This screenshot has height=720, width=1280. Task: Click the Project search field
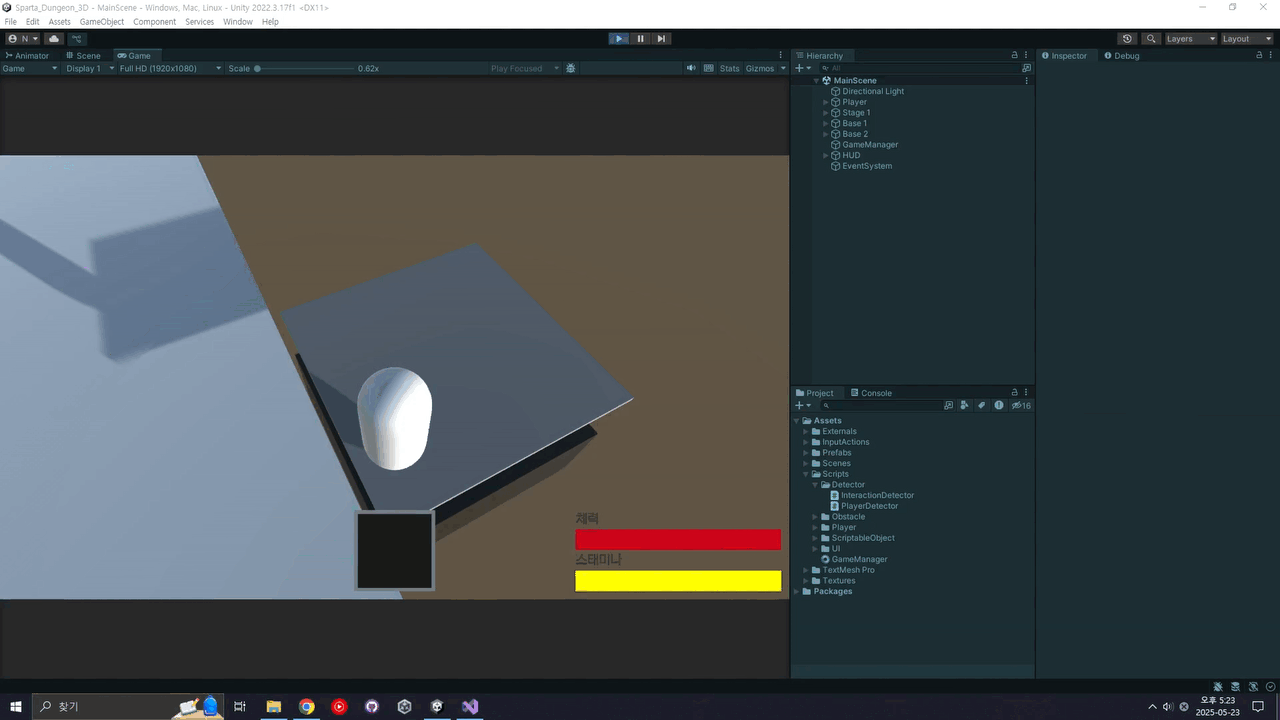pos(879,405)
